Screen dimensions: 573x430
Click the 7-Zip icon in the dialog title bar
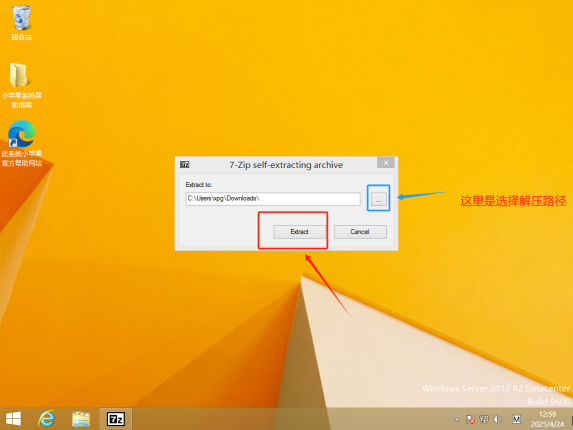[185, 165]
